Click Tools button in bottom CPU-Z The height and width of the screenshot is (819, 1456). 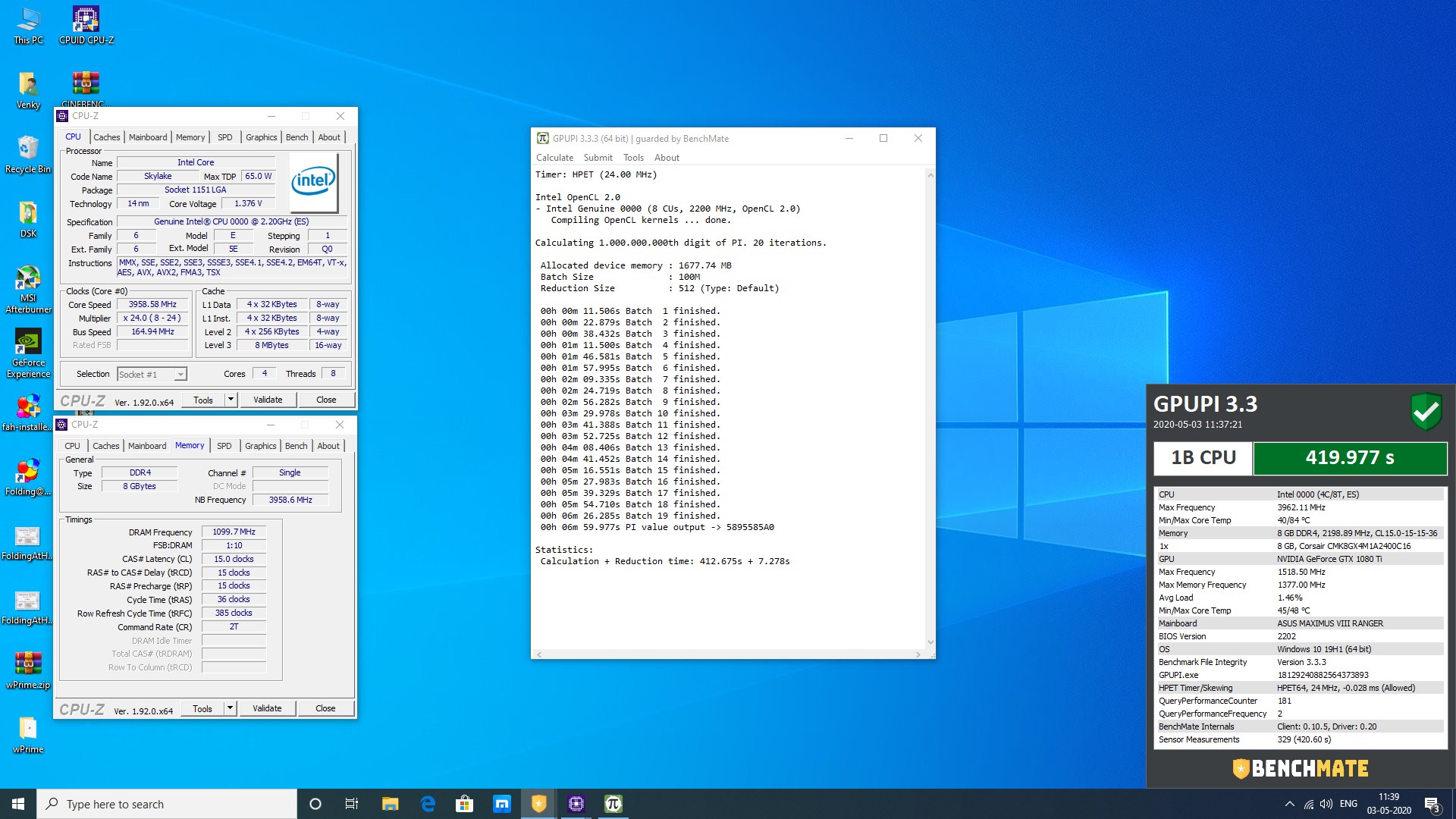pos(202,708)
